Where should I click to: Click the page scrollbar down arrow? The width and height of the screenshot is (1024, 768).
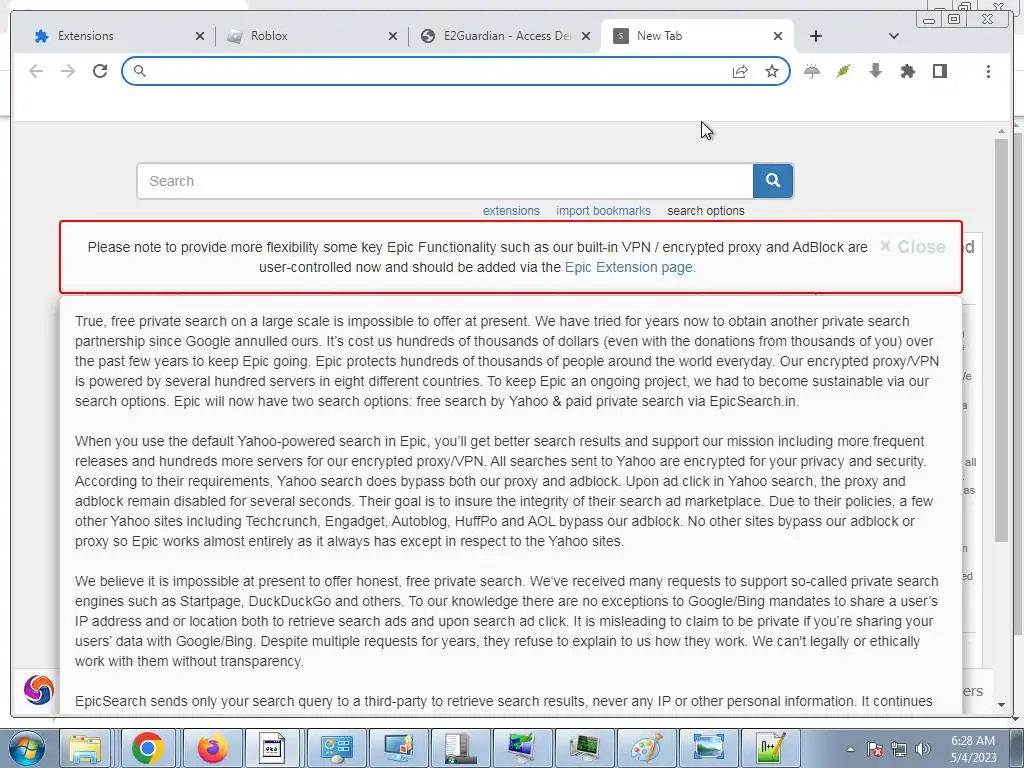click(1002, 705)
